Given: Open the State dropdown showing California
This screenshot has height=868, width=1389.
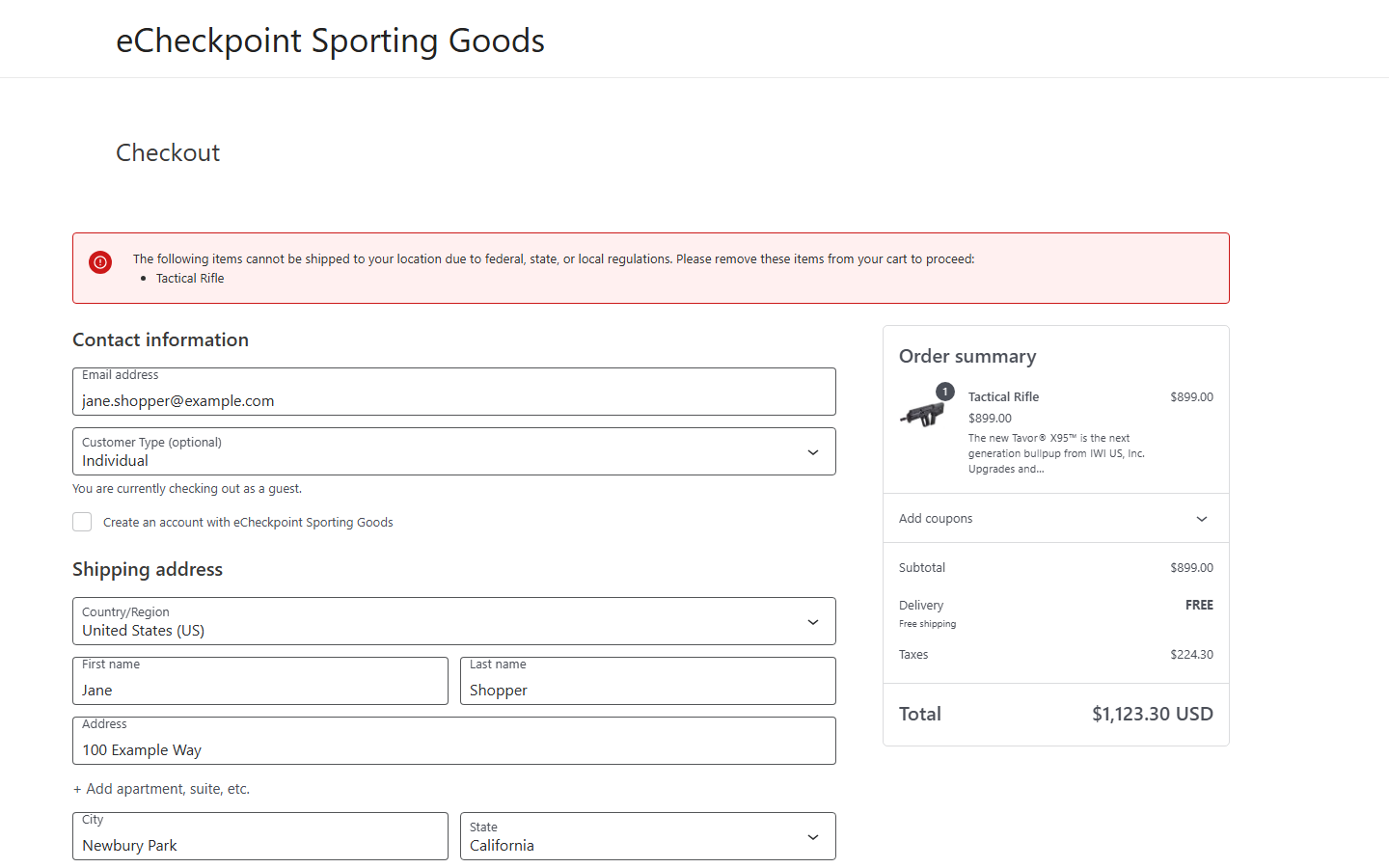Looking at the screenshot, I should [648, 836].
